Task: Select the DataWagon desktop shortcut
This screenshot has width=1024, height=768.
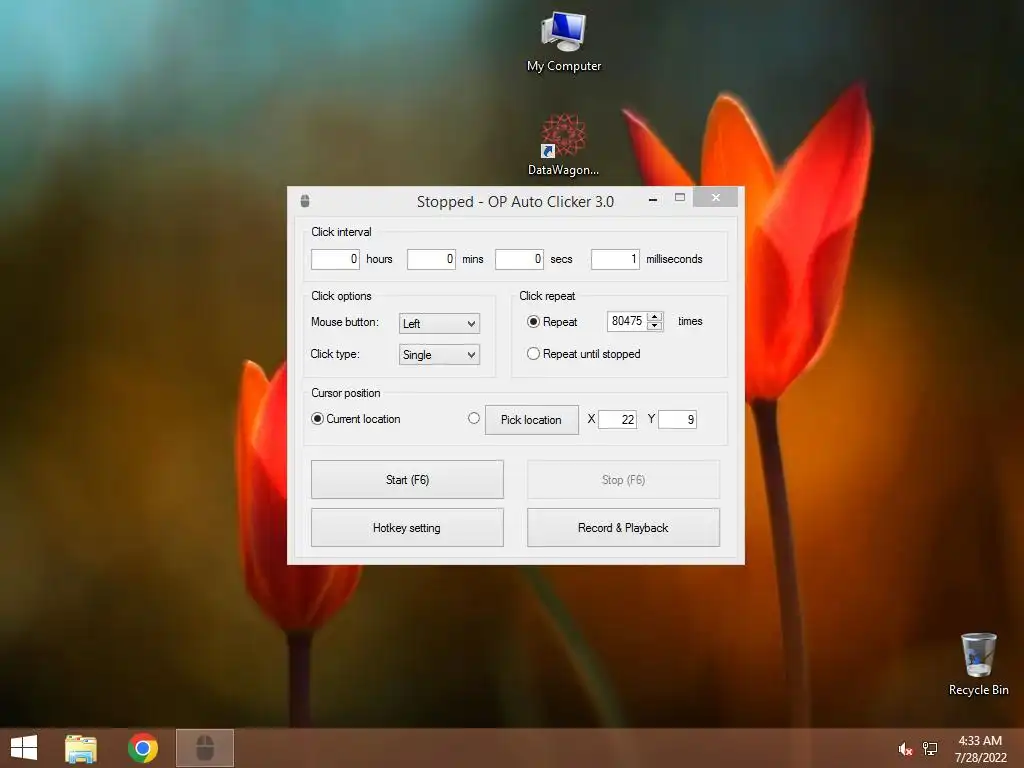Action: [x=563, y=144]
